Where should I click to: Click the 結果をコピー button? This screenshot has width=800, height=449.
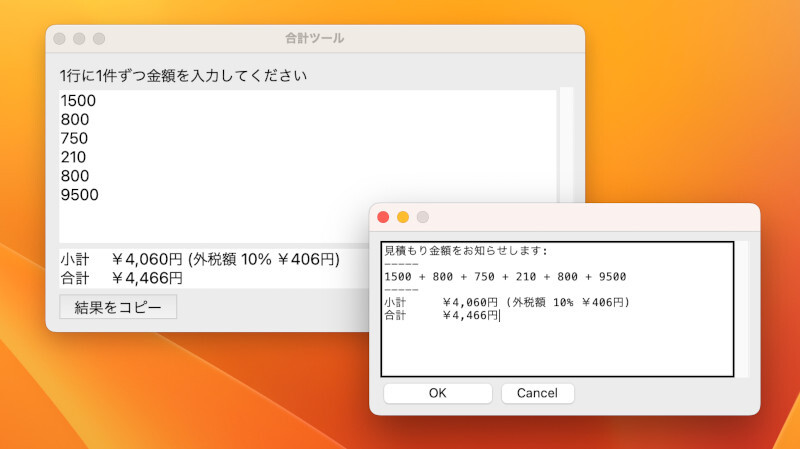point(118,307)
